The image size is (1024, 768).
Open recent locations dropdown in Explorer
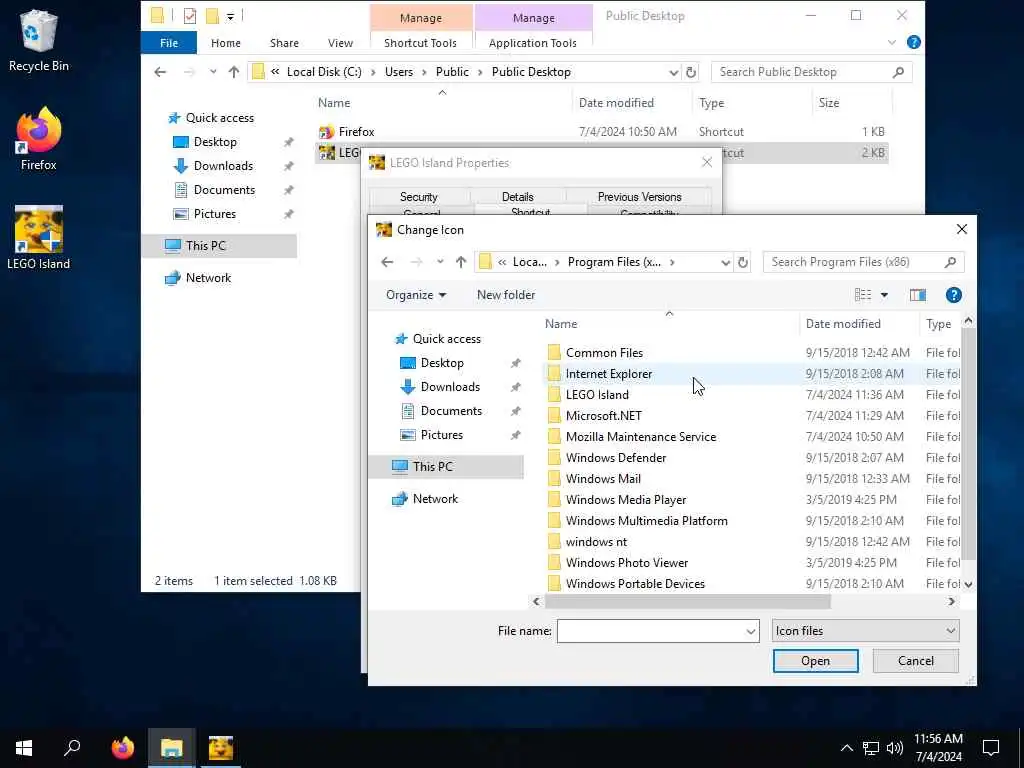click(x=213, y=72)
